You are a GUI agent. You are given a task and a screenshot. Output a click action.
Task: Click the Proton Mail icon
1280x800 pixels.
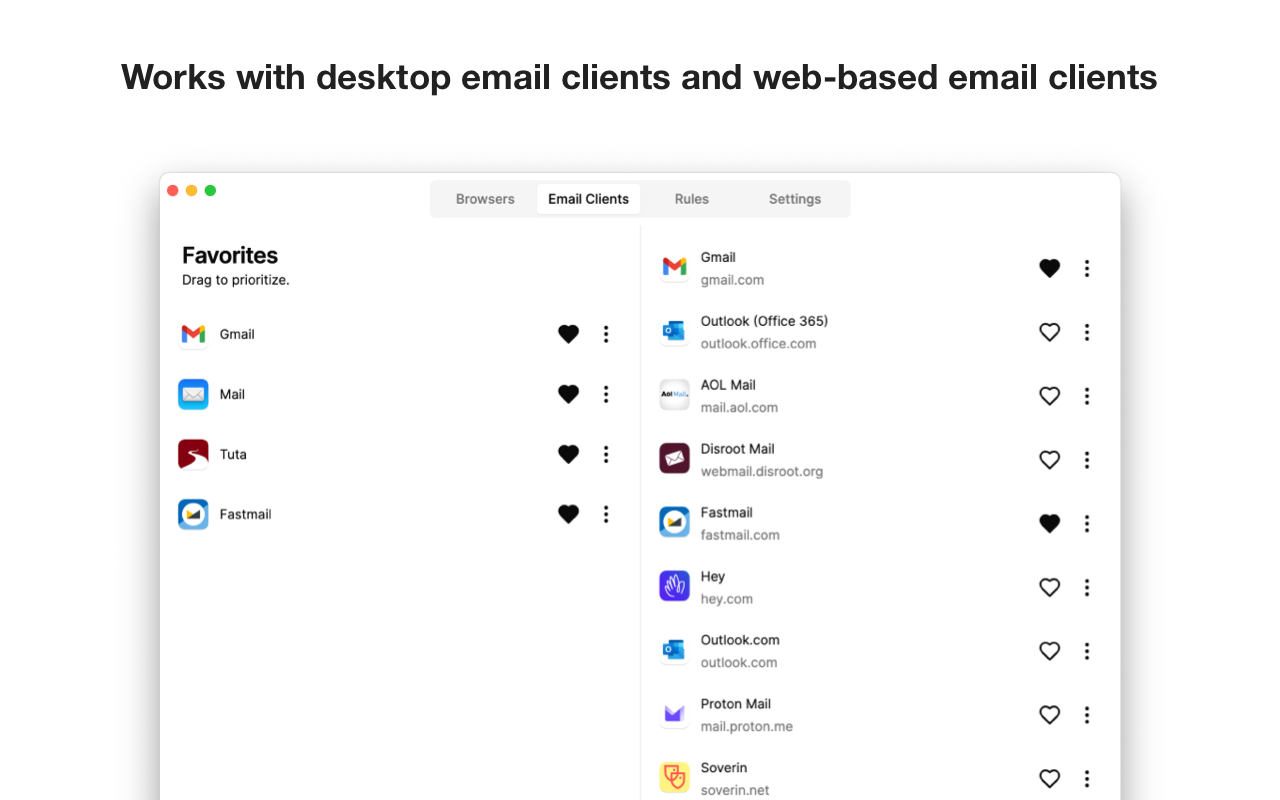pyautogui.click(x=674, y=715)
